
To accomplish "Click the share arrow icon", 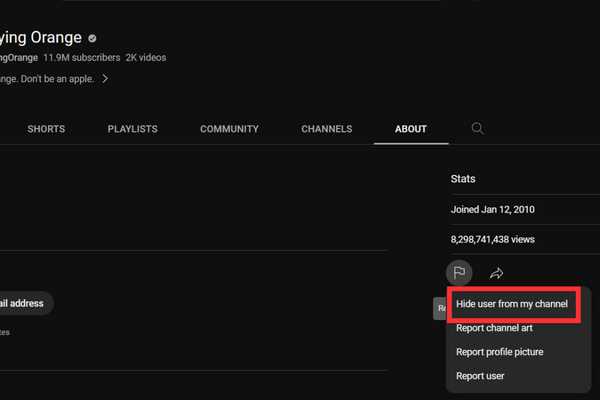I will tap(496, 273).
